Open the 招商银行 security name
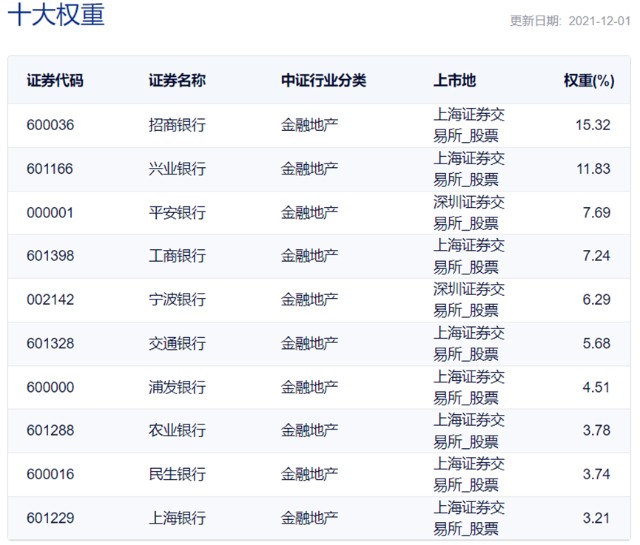The image size is (640, 545). coord(177,126)
